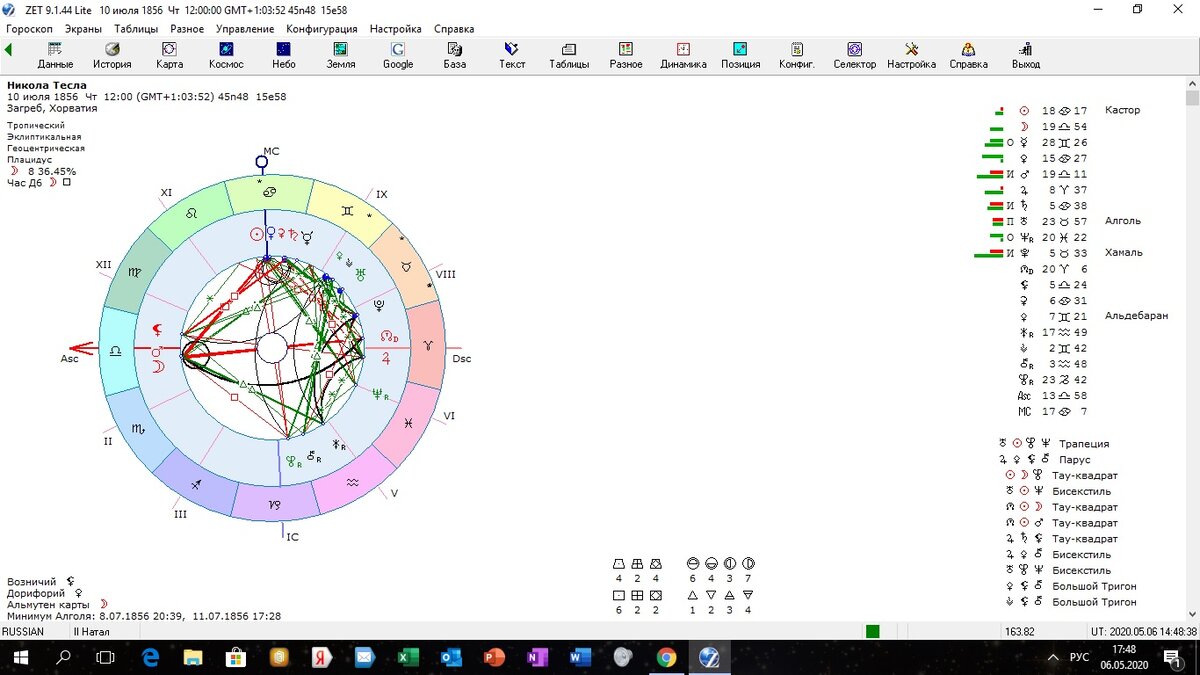Image resolution: width=1200 pixels, height=675 pixels.
Task: Open the Справка menu in menu bar
Action: click(x=454, y=29)
